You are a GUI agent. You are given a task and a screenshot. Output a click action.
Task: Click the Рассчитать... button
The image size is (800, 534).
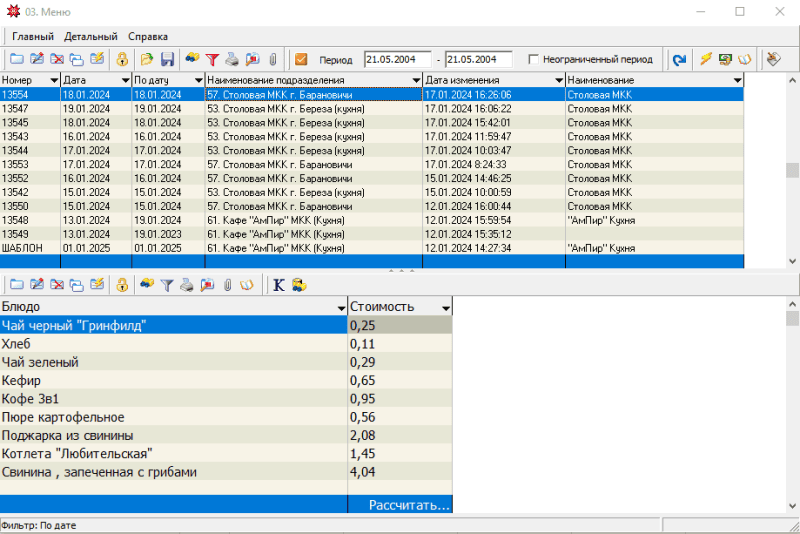click(x=408, y=505)
